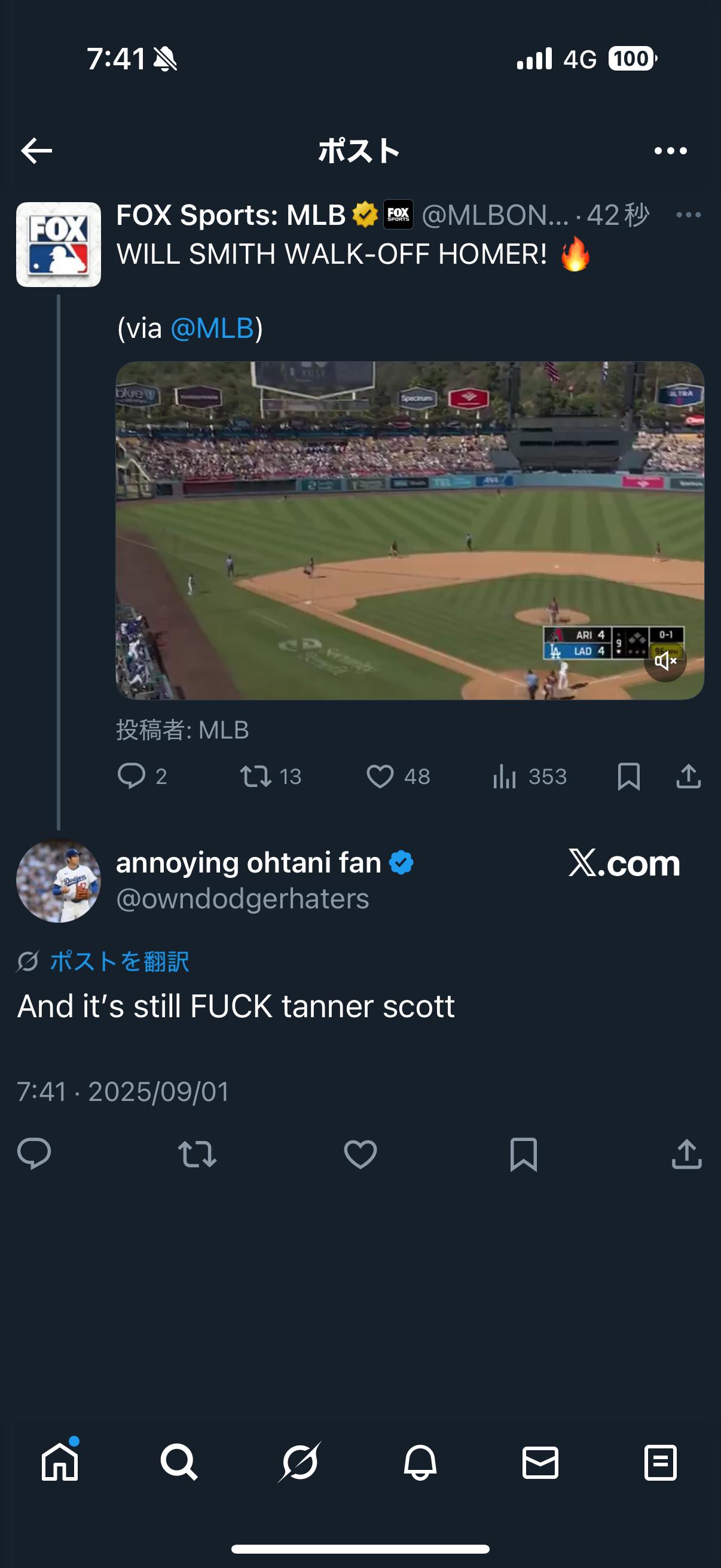The image size is (721, 1568).
Task: Open annoying ohtani fan profile picture
Action: point(59,881)
